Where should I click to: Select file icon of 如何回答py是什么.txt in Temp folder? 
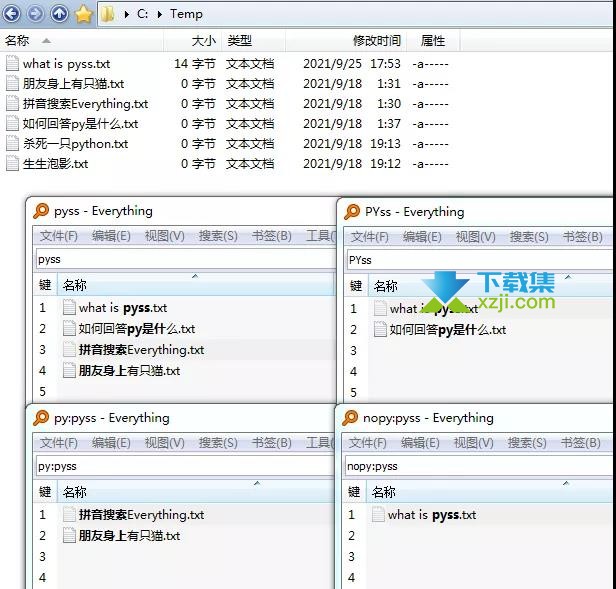point(12,124)
